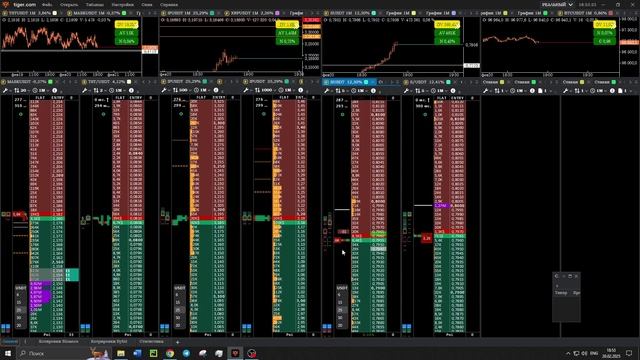Open the Открыть menu
The image size is (640, 360).
pos(69,4)
